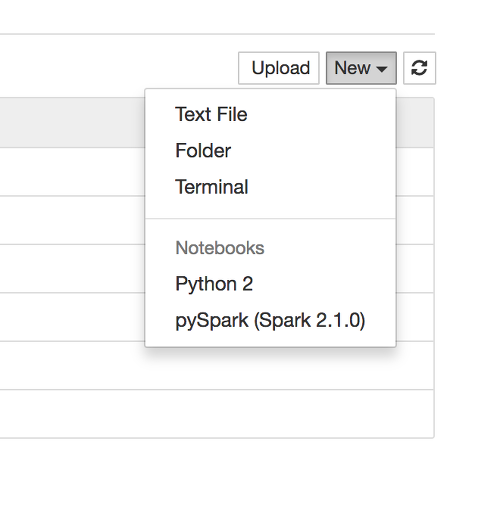Create a pySpark (Spark 2.1.0) notebook
This screenshot has height=519, width=500.
coord(270,320)
